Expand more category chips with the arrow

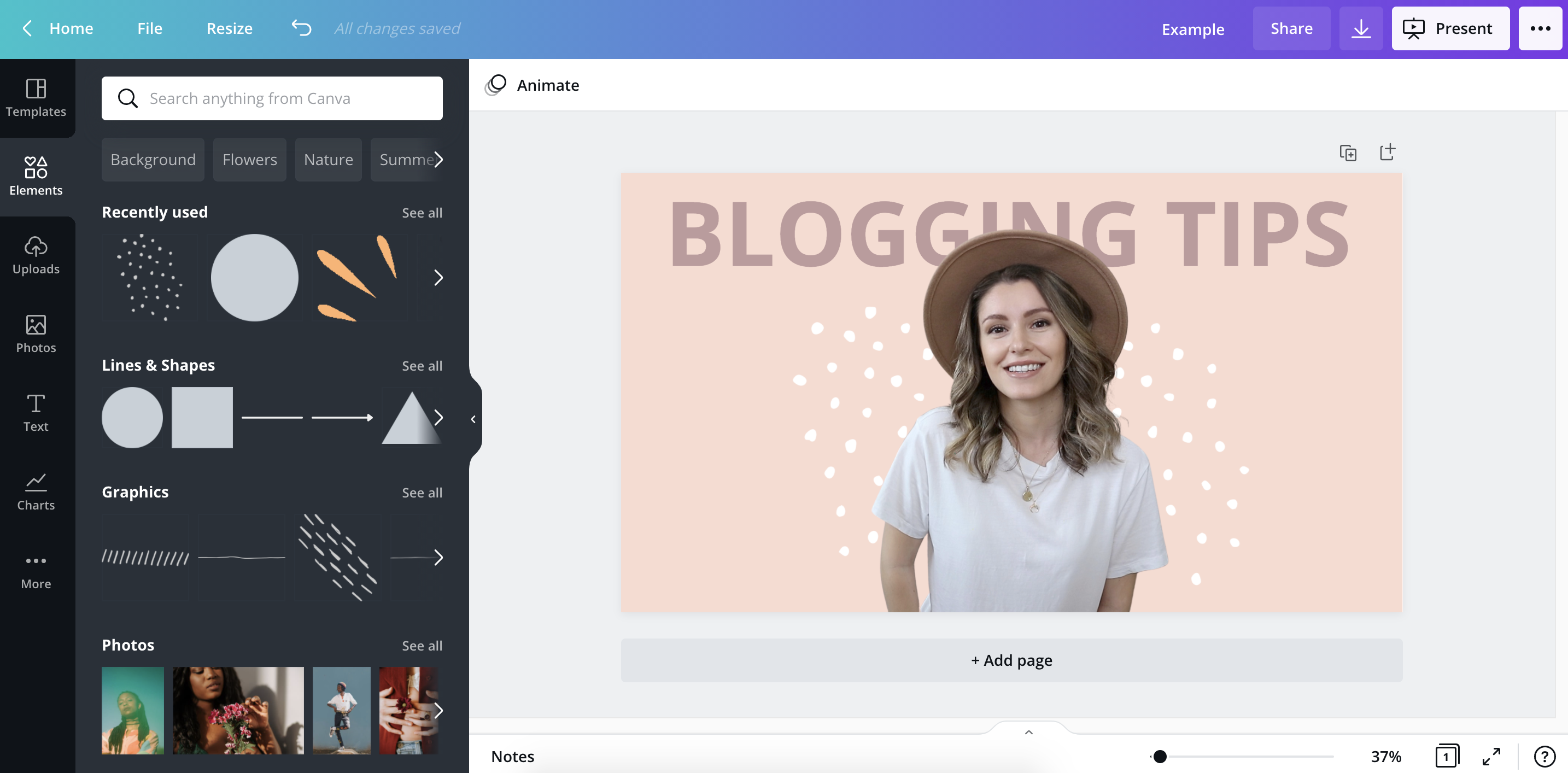point(438,160)
